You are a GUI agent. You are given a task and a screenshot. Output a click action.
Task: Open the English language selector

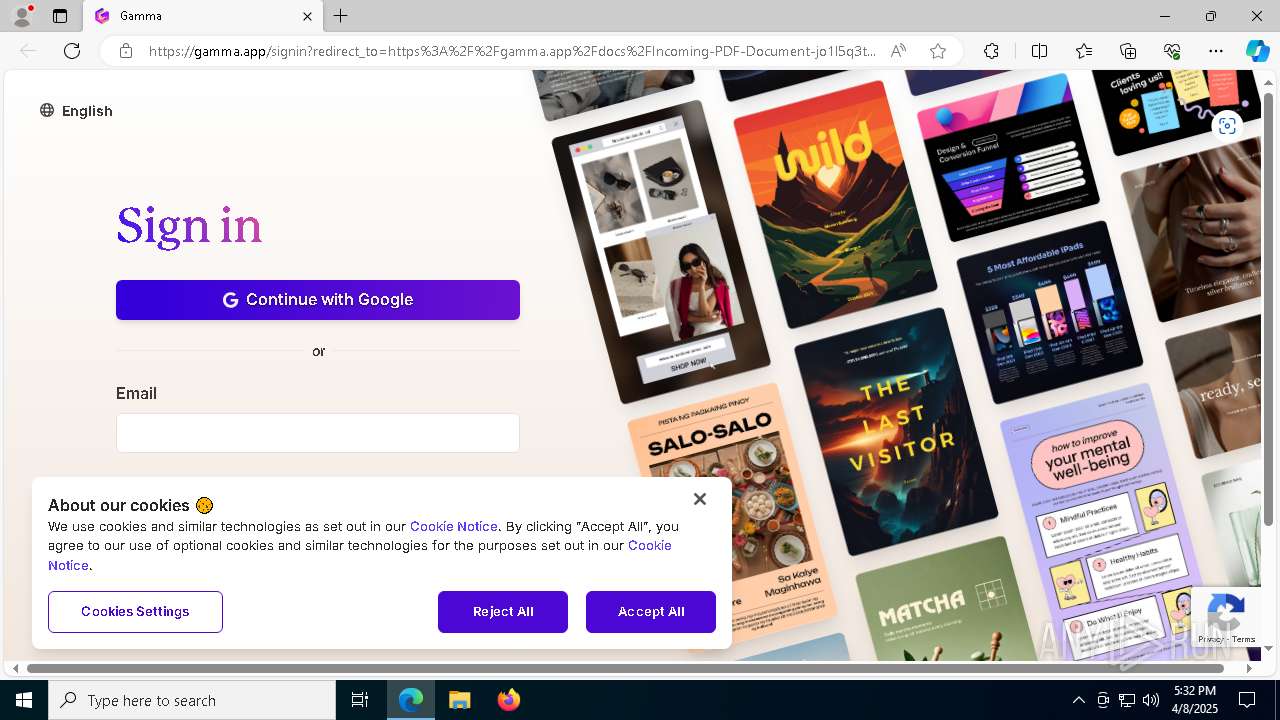coord(76,111)
